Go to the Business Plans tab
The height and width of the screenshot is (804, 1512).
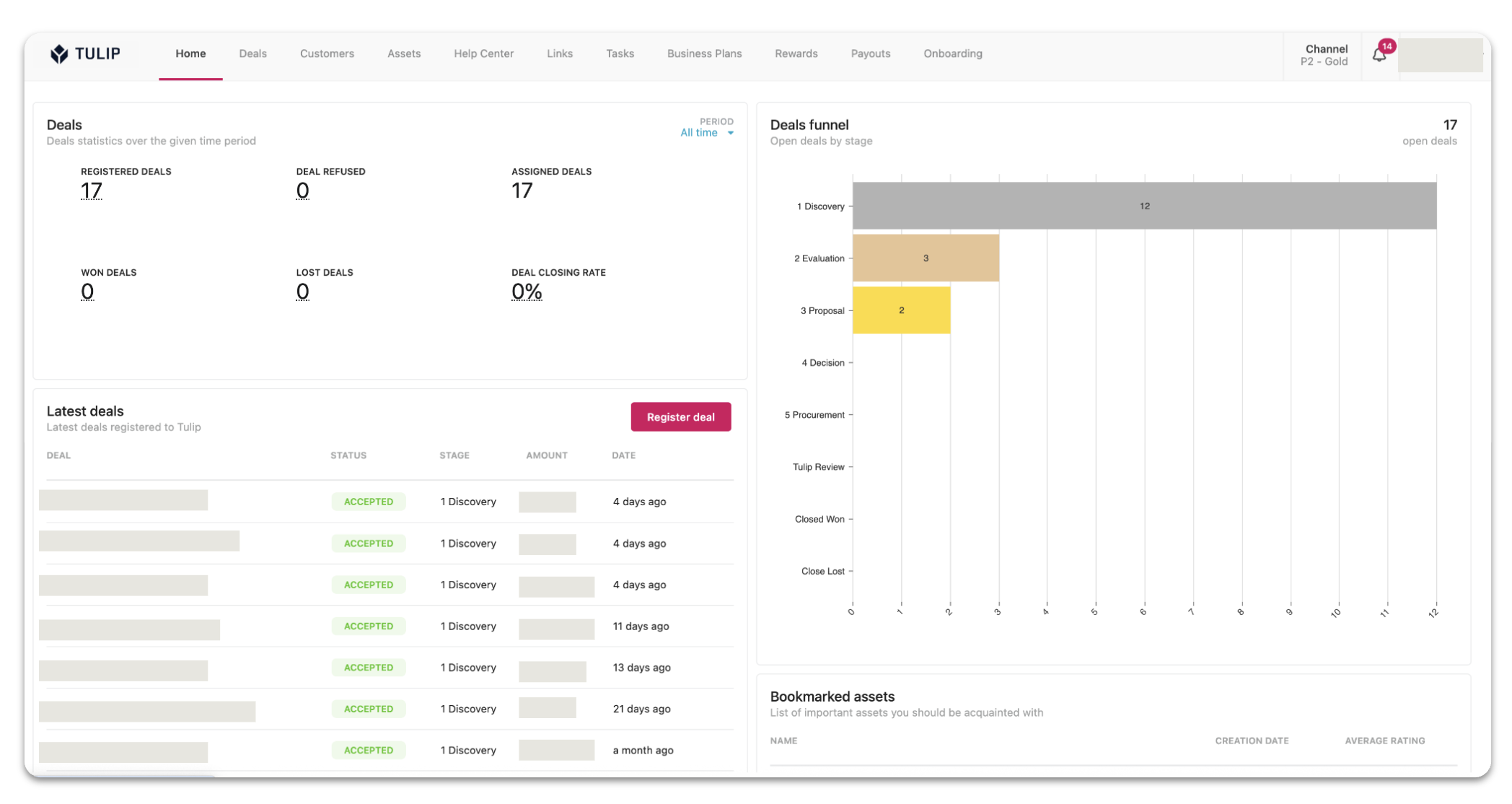(x=704, y=53)
